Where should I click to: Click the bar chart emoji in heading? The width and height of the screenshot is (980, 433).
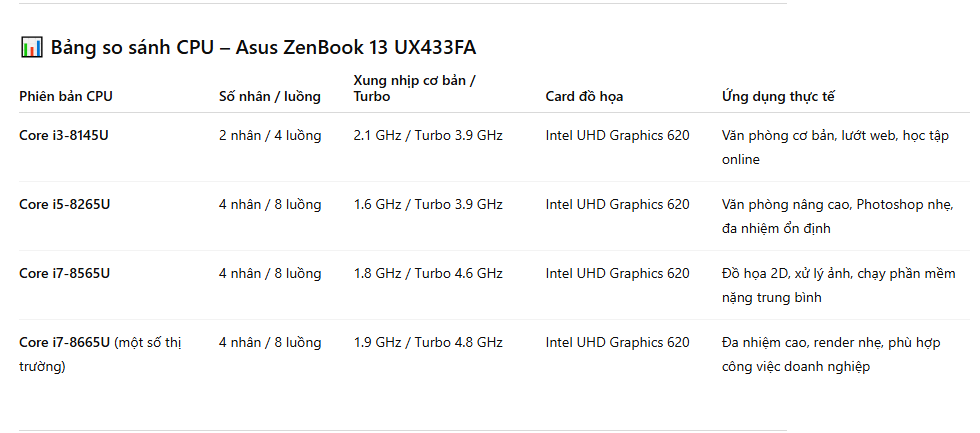[31, 47]
